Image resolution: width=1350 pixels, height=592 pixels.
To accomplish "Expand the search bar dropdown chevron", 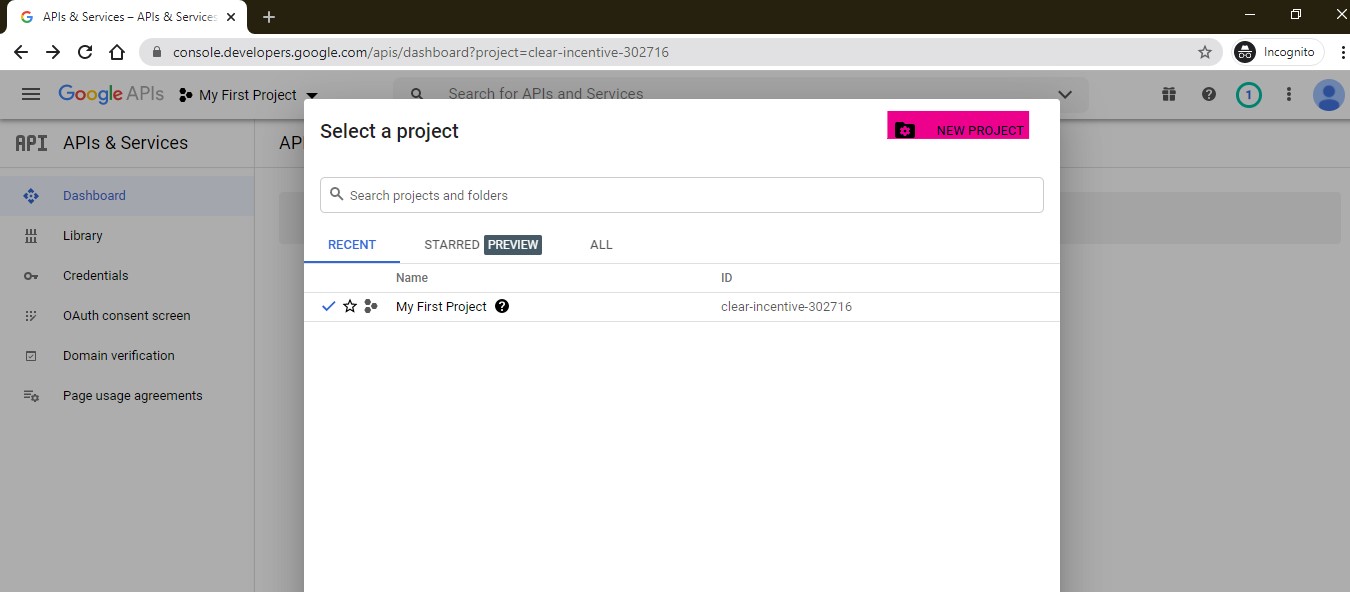I will tap(1065, 94).
